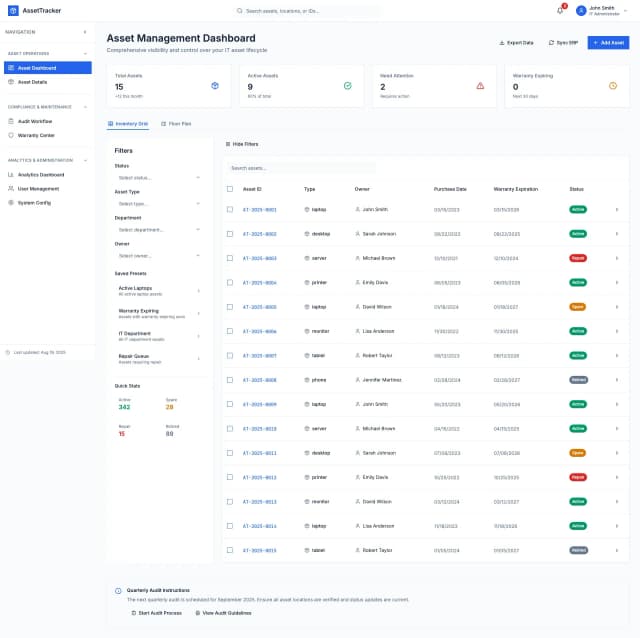Open the Asset Type filter dropdown
This screenshot has height=638, width=640.
(158, 203)
